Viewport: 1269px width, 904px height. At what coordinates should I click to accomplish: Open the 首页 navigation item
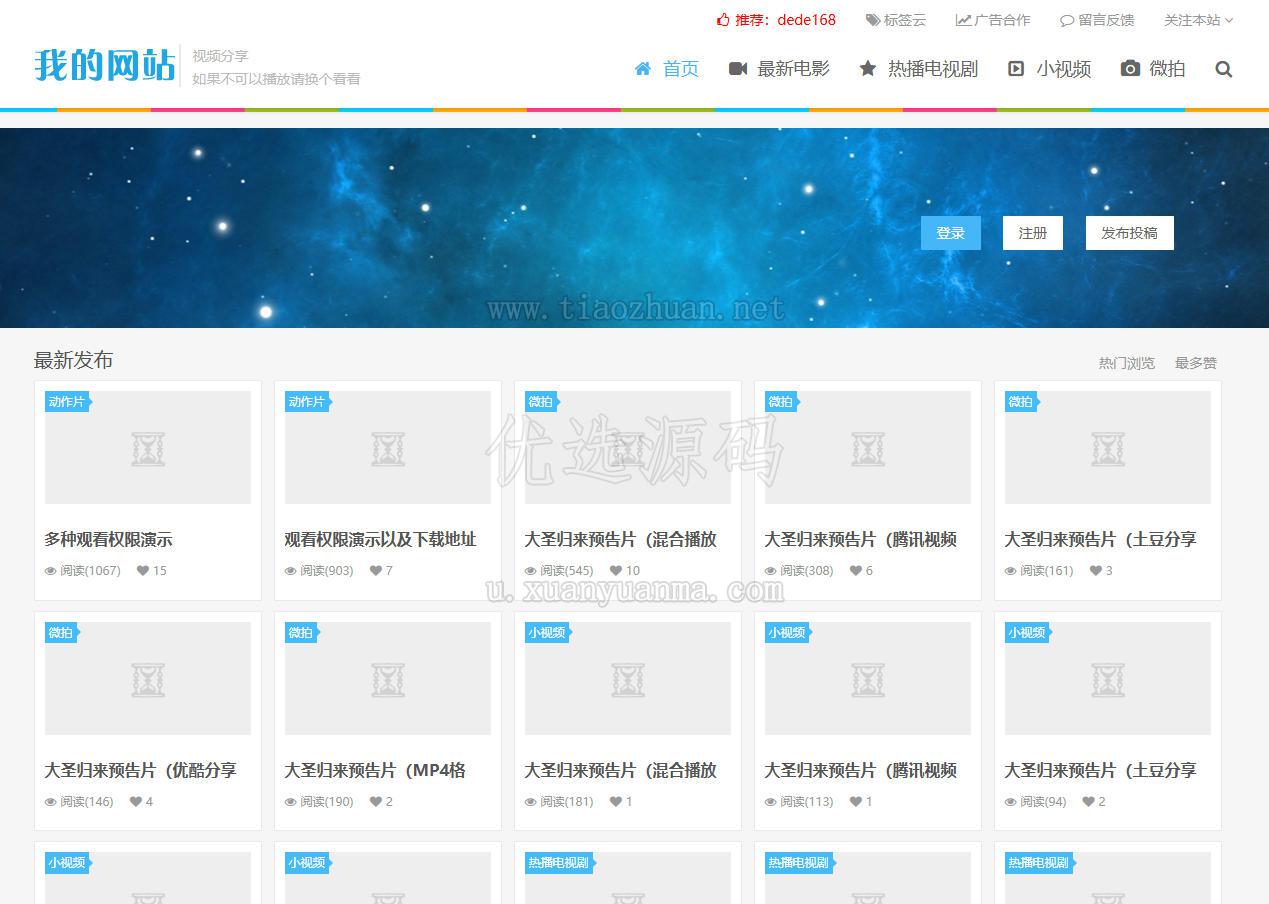point(667,69)
